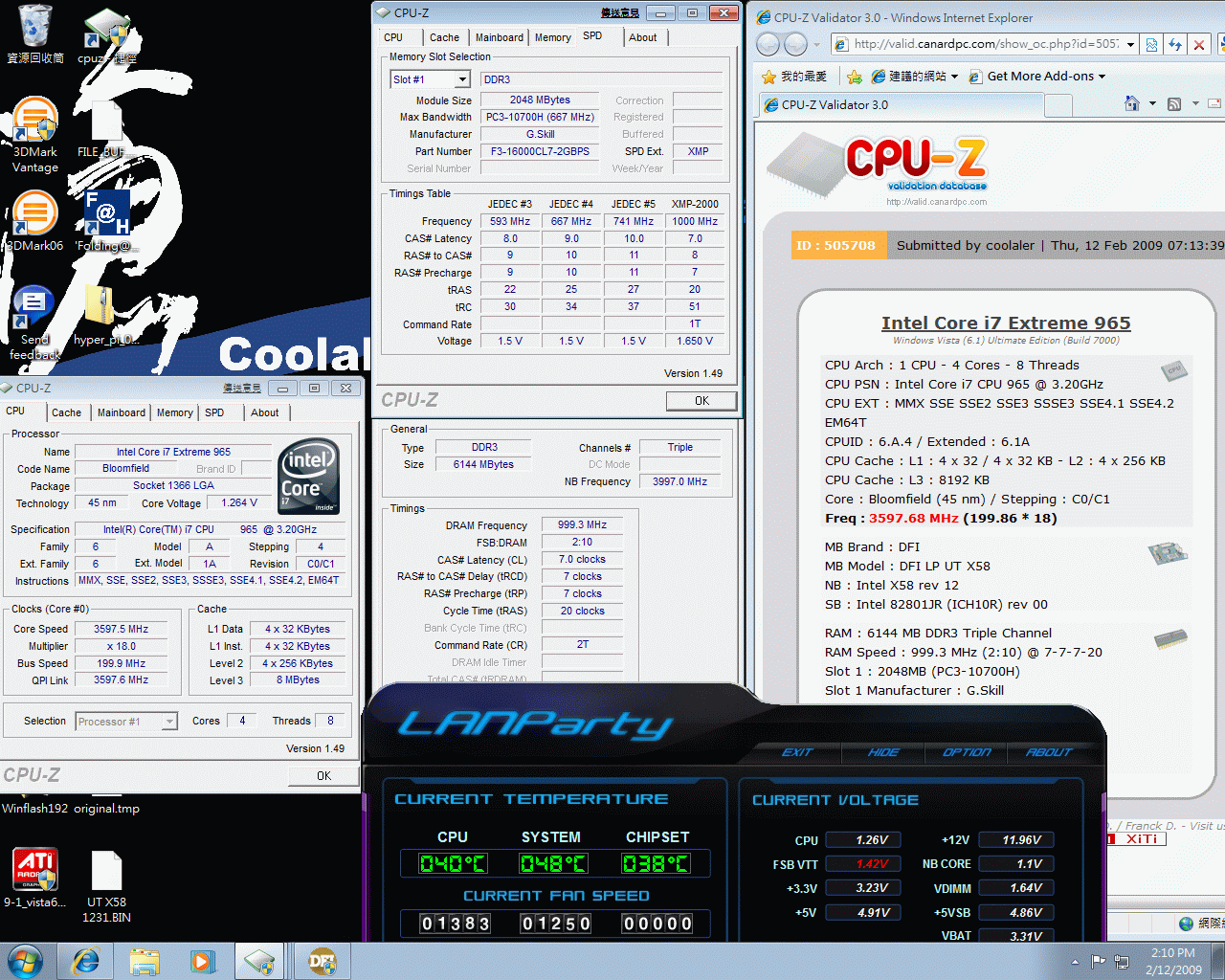Click the 3597.5 MHz Core Speed value
The height and width of the screenshot is (980, 1225).
(x=121, y=629)
